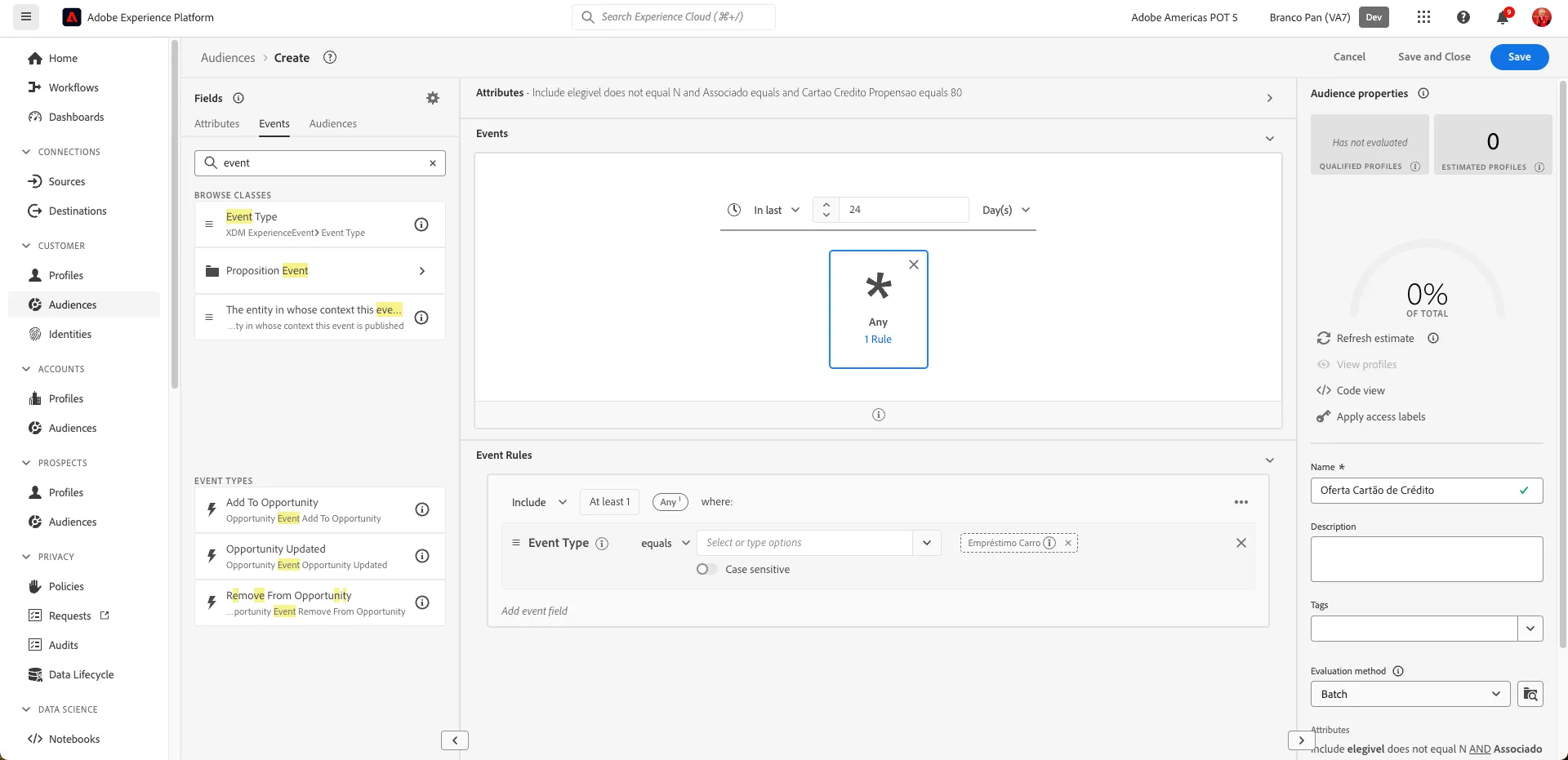Open Event Rules more options menu
Screen dimensions: 1568x760
(1241, 502)
